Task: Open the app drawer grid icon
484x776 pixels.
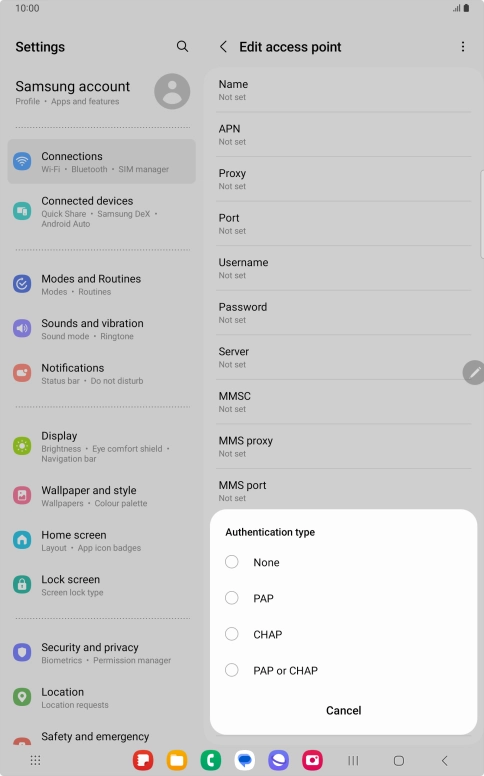Action: [x=35, y=760]
